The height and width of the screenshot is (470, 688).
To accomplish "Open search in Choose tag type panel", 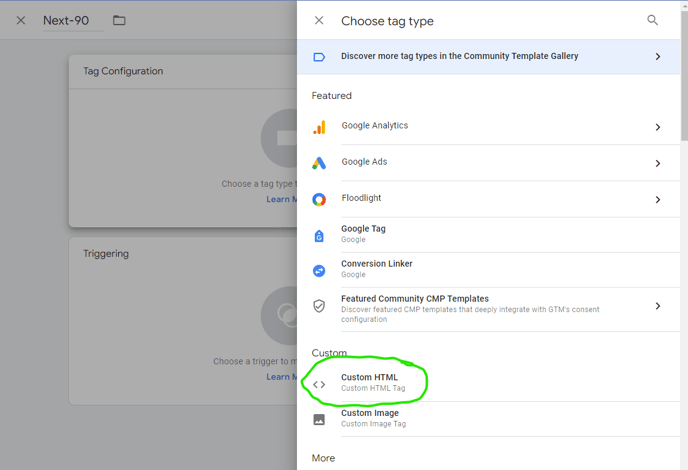I will (652, 20).
